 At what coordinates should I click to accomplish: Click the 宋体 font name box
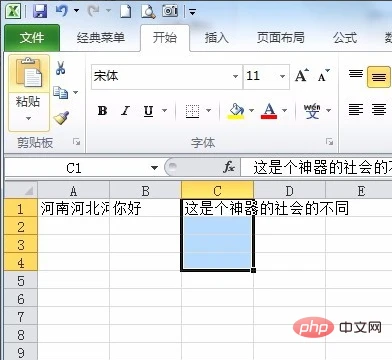162,76
